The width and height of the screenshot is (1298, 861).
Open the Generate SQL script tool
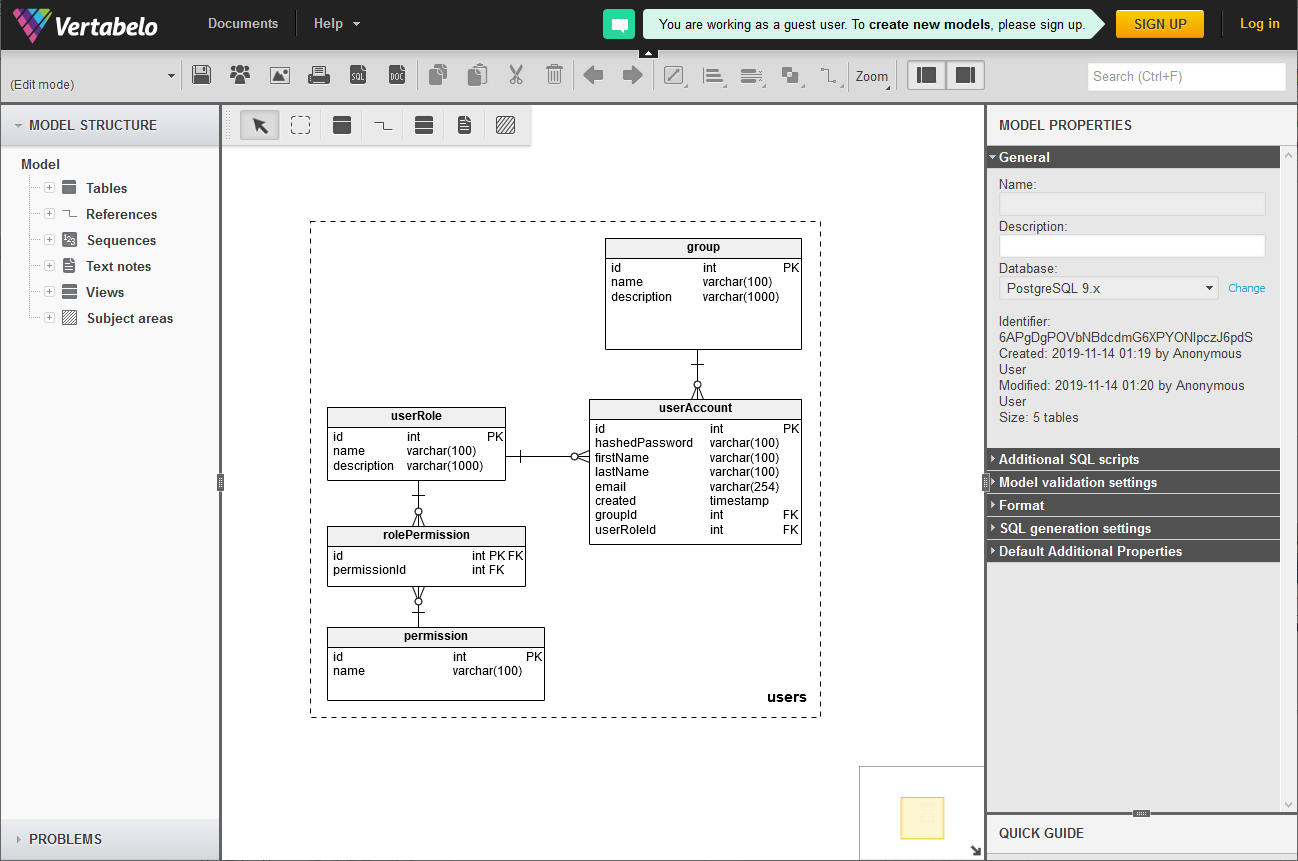tap(358, 75)
